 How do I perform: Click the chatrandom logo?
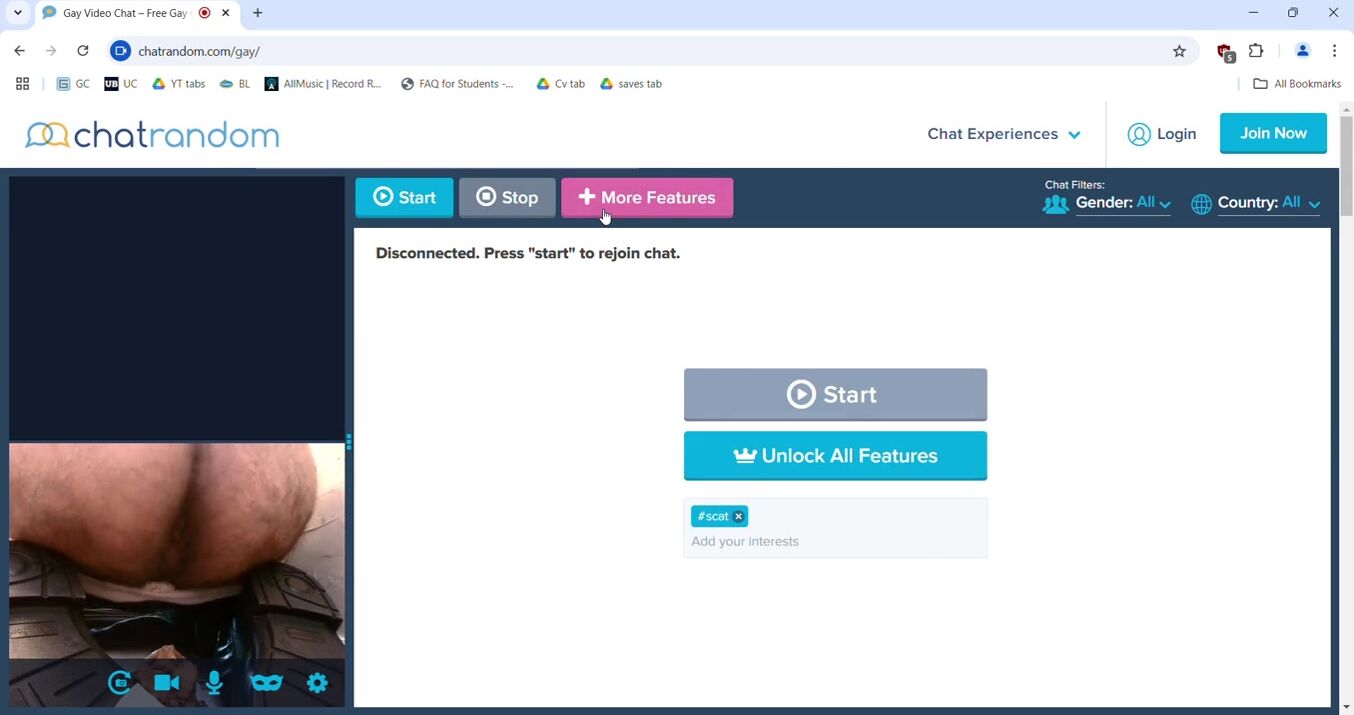click(x=152, y=135)
